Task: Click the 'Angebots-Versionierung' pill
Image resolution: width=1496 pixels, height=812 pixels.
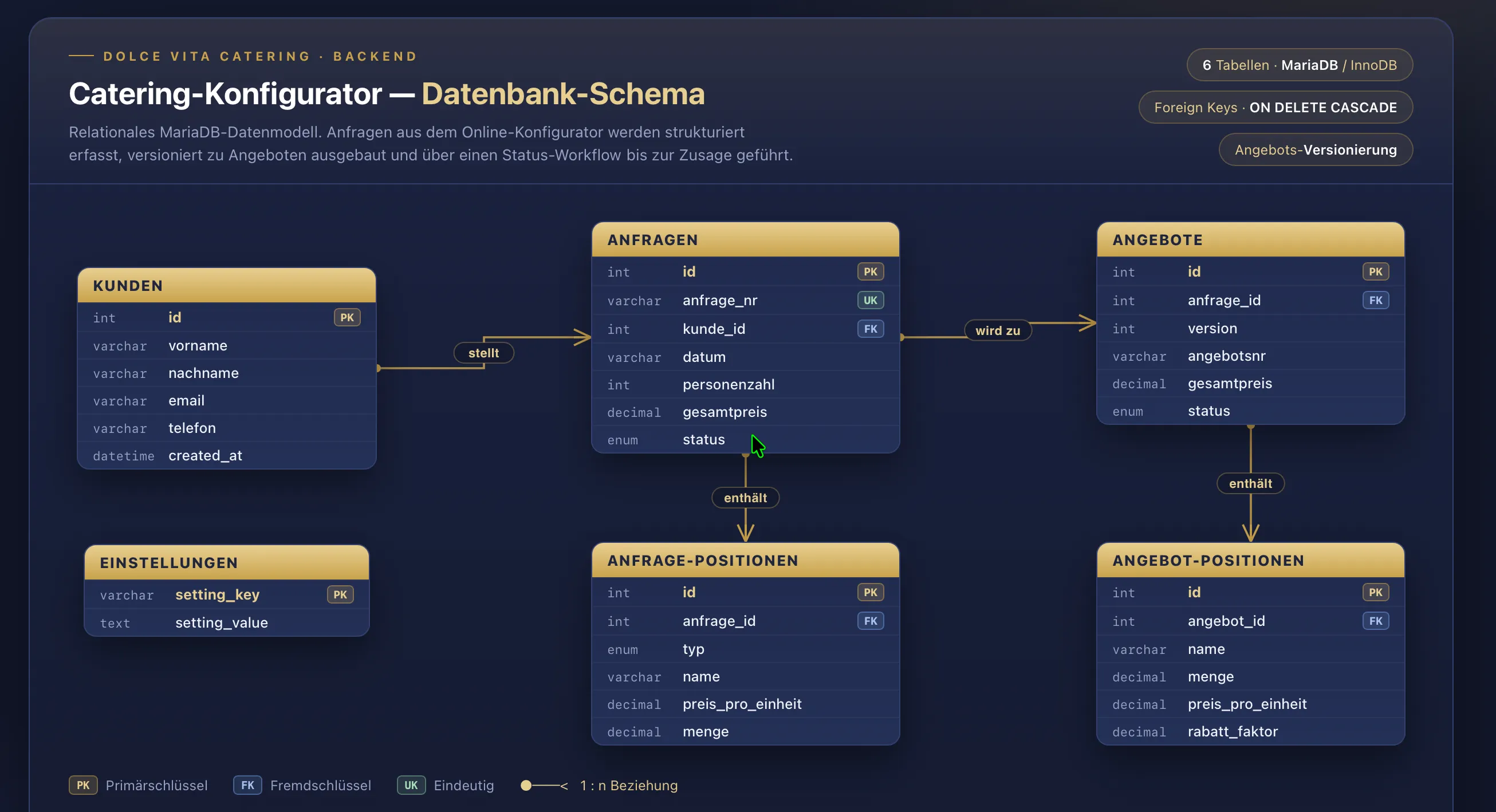Action: tap(1316, 150)
